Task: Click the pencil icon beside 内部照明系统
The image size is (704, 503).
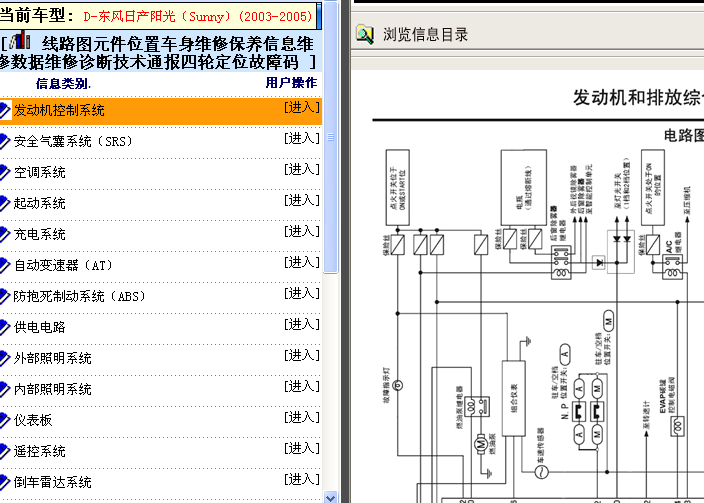Action: [x=4, y=389]
